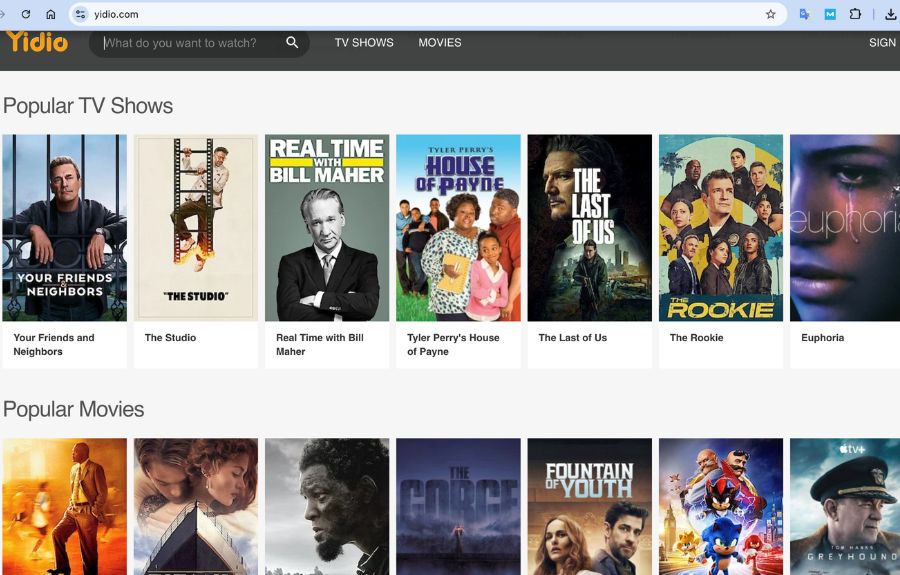
Task: Click 'Tyler Perry's House of Payne' title
Action: click(453, 344)
